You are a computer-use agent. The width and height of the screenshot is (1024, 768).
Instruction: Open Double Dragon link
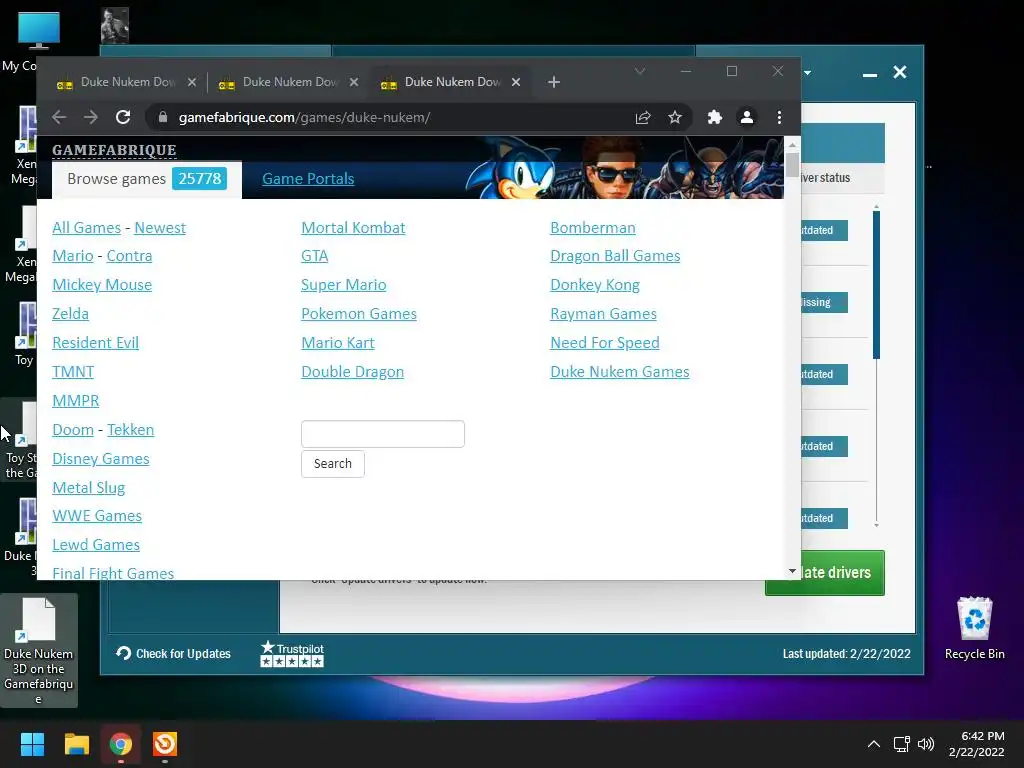(352, 372)
